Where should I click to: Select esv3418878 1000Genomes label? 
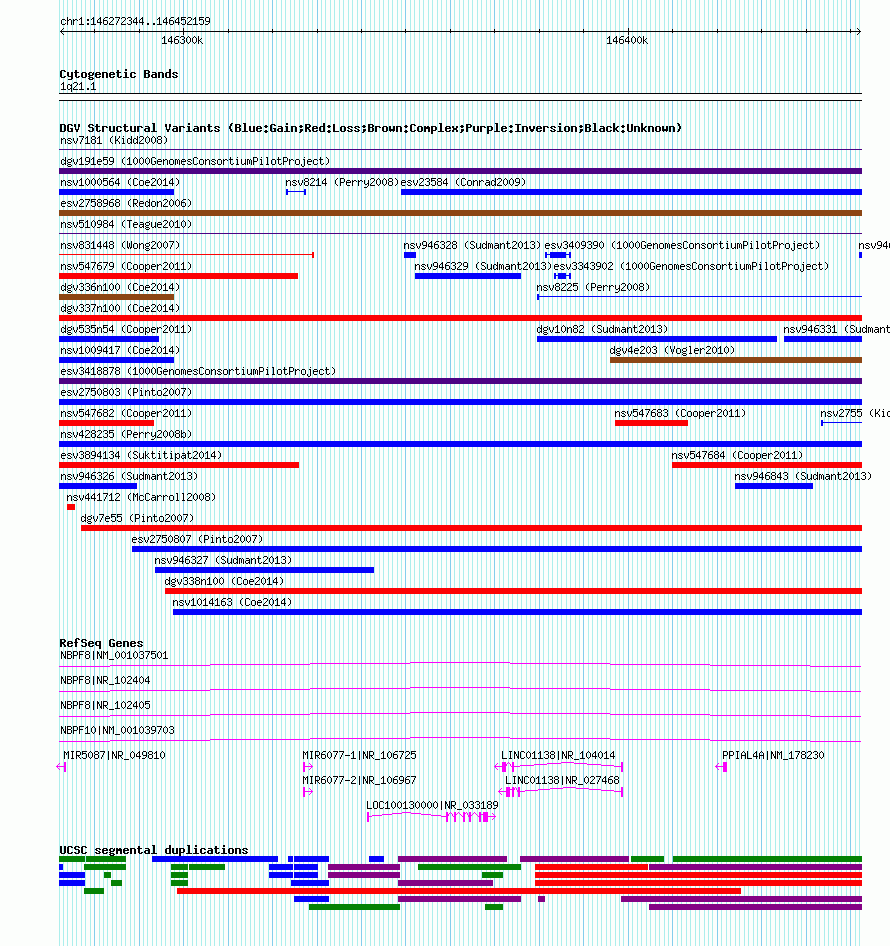[x=198, y=372]
